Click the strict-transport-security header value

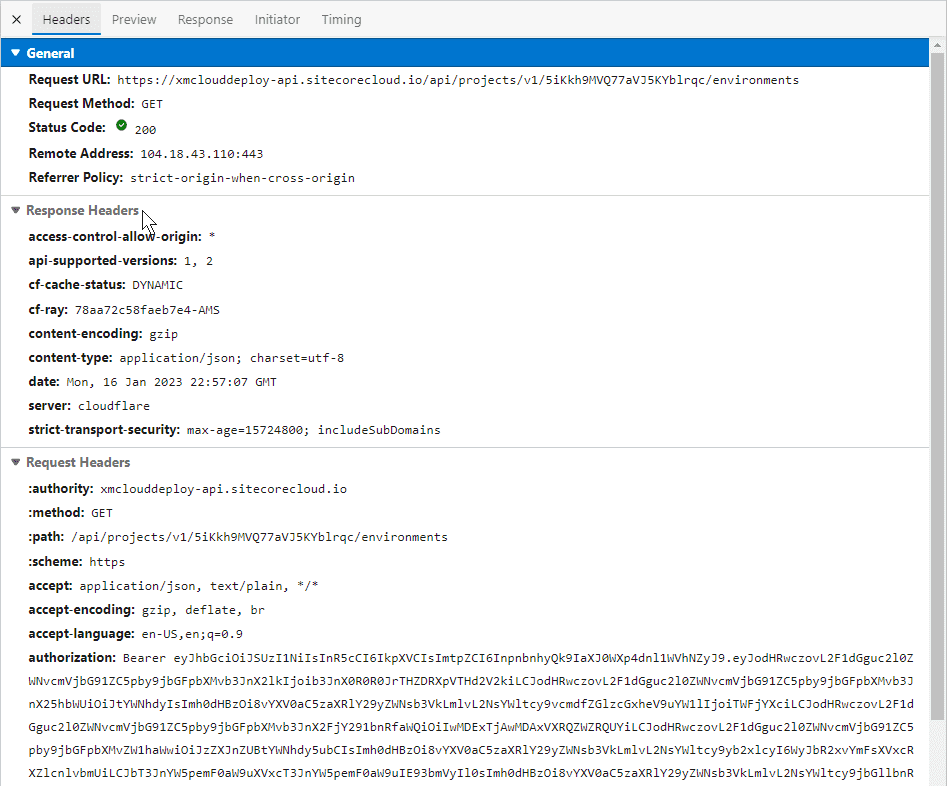coord(313,430)
